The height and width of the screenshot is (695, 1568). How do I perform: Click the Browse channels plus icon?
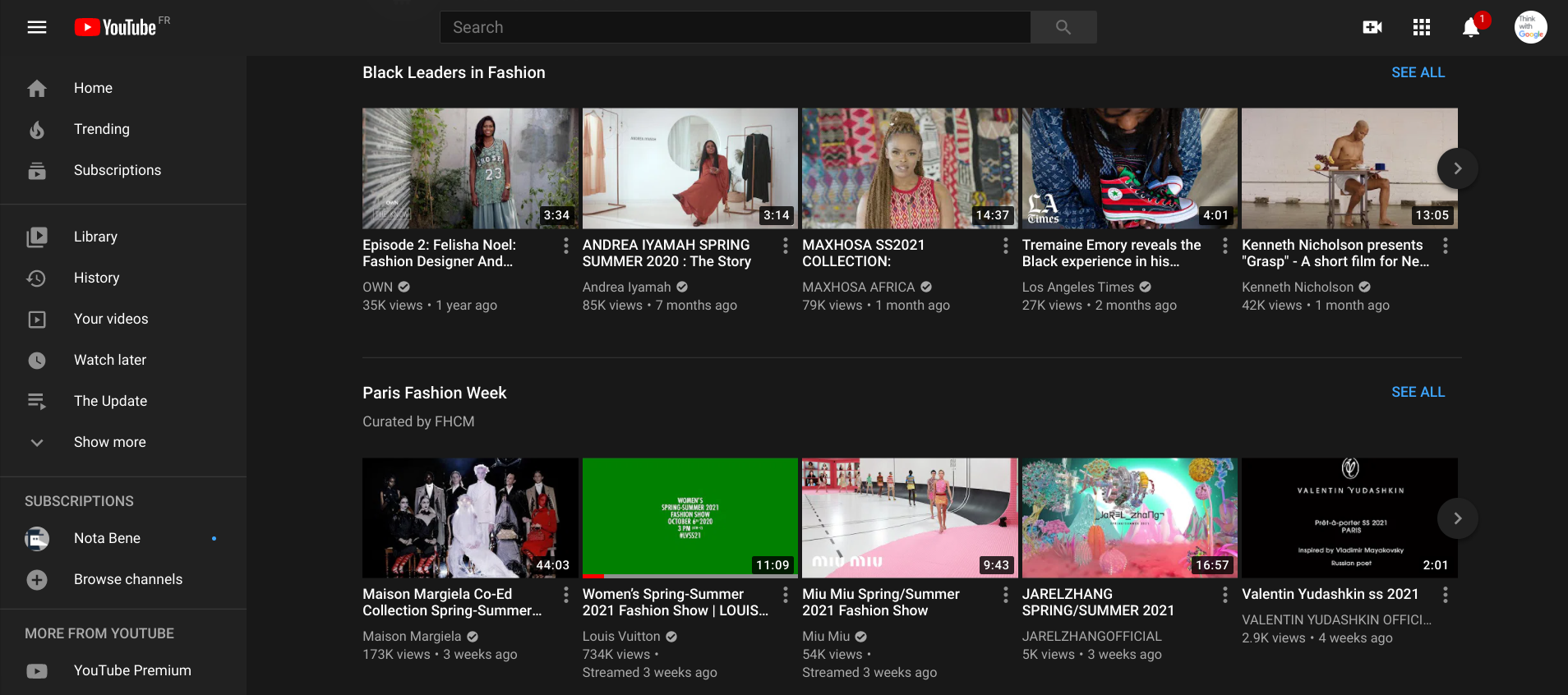(37, 579)
